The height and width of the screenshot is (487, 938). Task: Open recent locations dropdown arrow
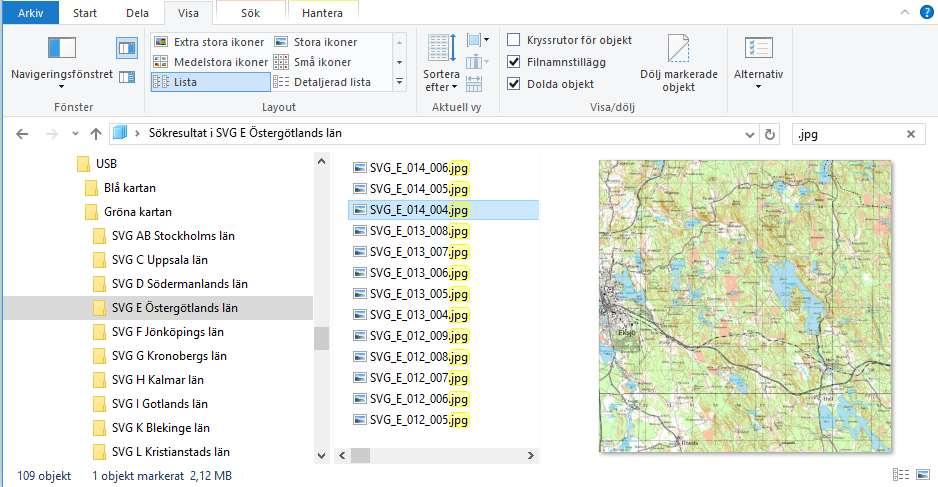(x=75, y=134)
